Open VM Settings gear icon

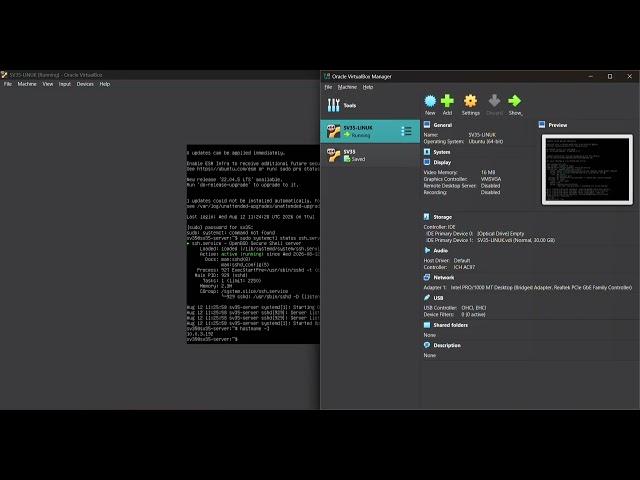[x=470, y=101]
